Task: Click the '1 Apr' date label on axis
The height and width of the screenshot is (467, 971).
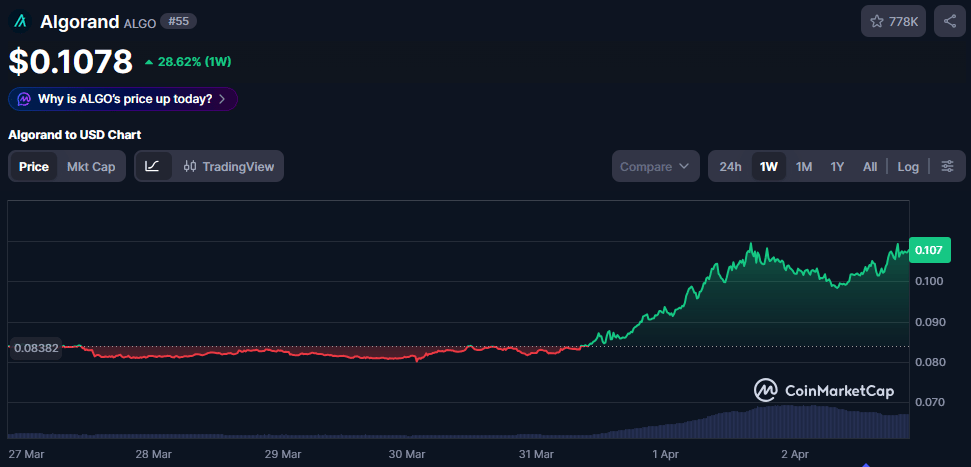Action: [x=666, y=454]
